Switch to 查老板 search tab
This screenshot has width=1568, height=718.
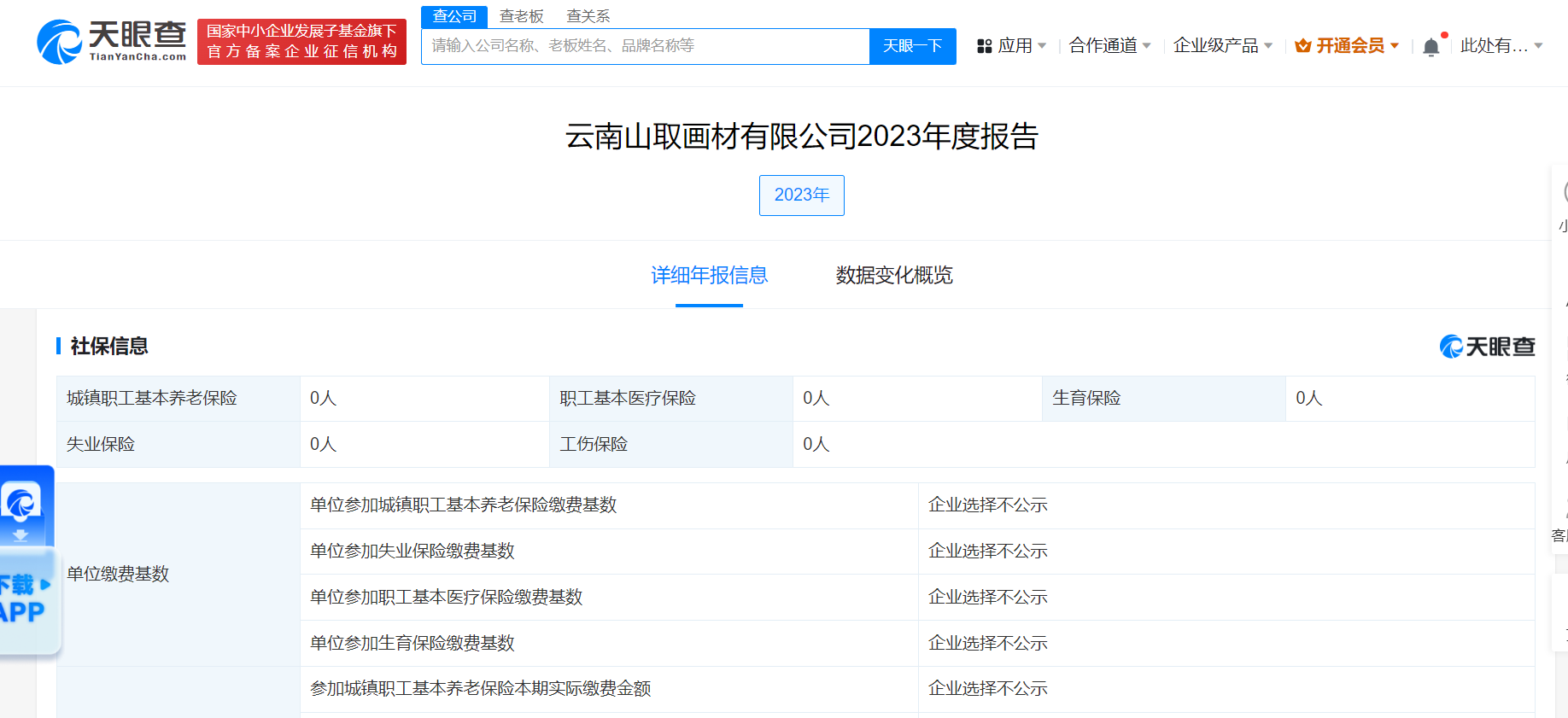[521, 16]
